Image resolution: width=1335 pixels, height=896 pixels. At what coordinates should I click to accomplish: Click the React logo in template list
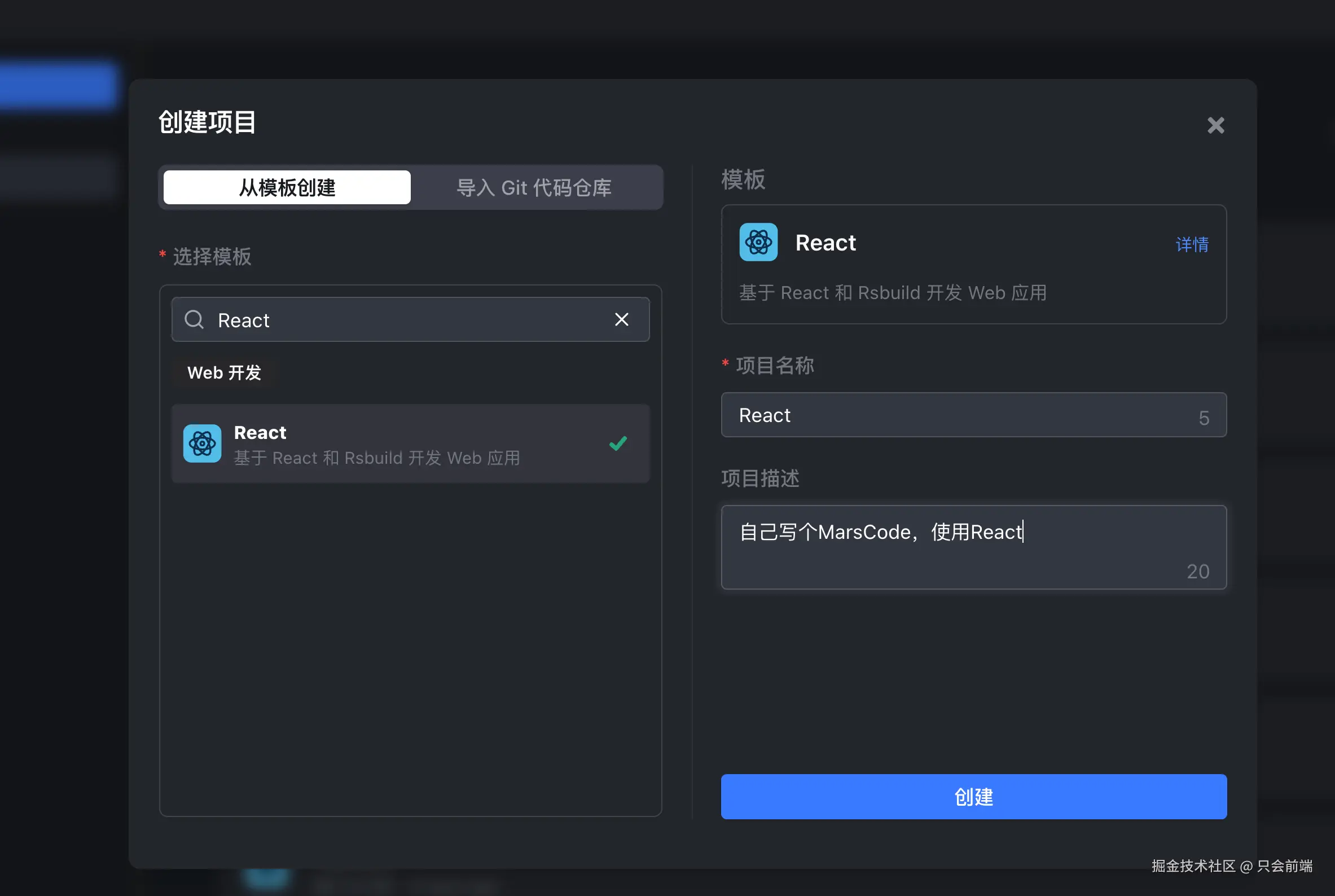tap(203, 443)
